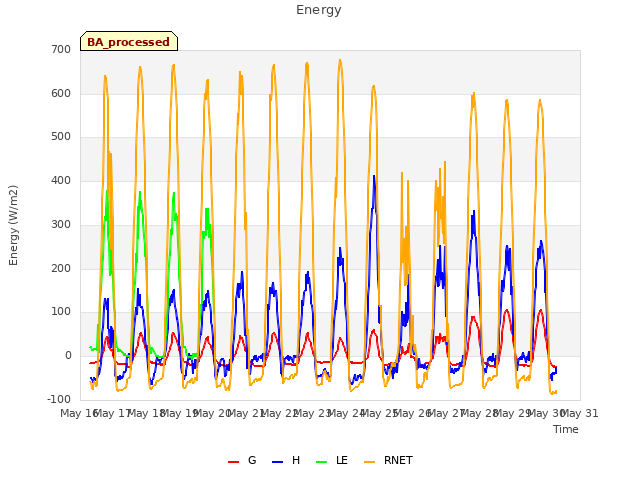The width and height of the screenshot is (640, 480).
Task: Click the LE legend label
Action: [x=342, y=460]
